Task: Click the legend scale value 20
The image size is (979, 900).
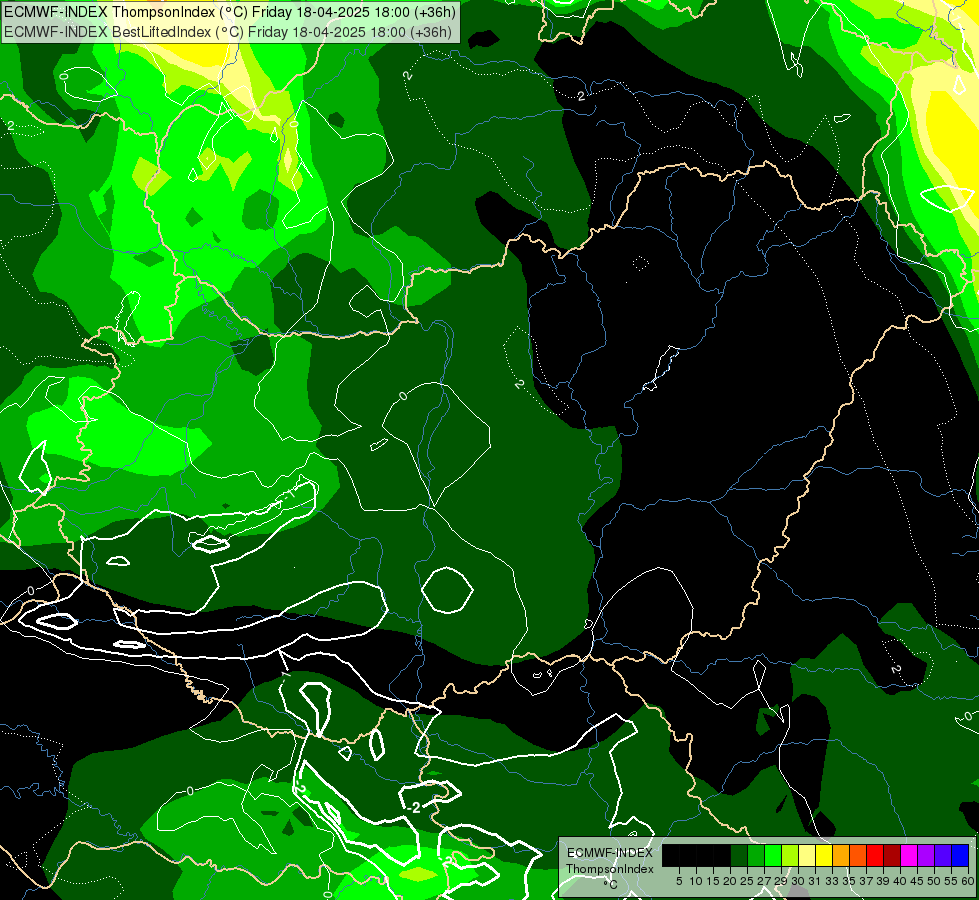Action: click(729, 881)
